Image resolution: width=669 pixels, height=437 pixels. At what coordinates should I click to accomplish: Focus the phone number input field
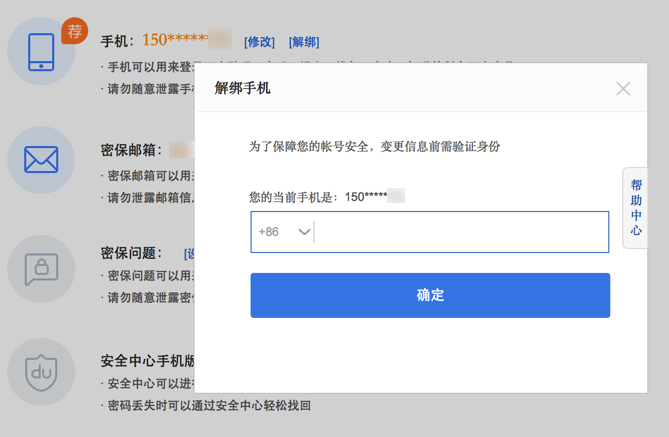point(460,232)
